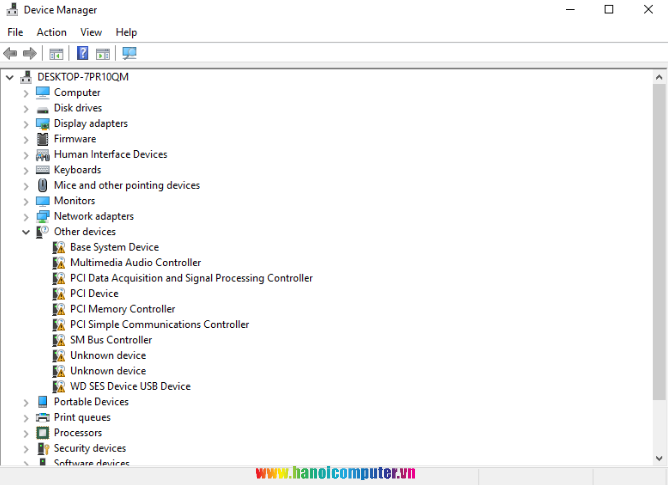Click the Print queues printer icon
Image resolution: width=668 pixels, height=485 pixels.
coord(43,417)
